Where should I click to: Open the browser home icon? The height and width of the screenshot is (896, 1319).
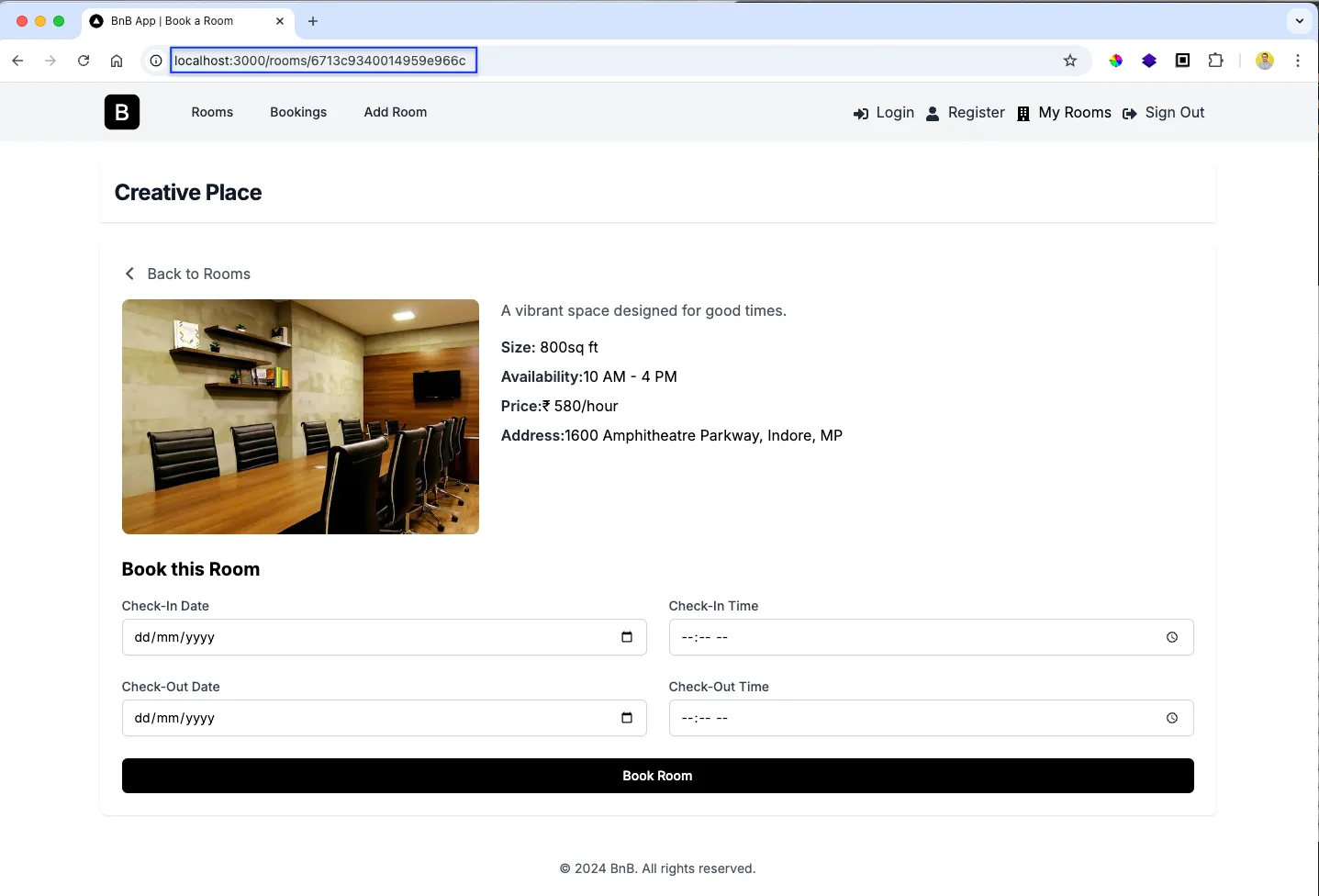pyautogui.click(x=117, y=61)
